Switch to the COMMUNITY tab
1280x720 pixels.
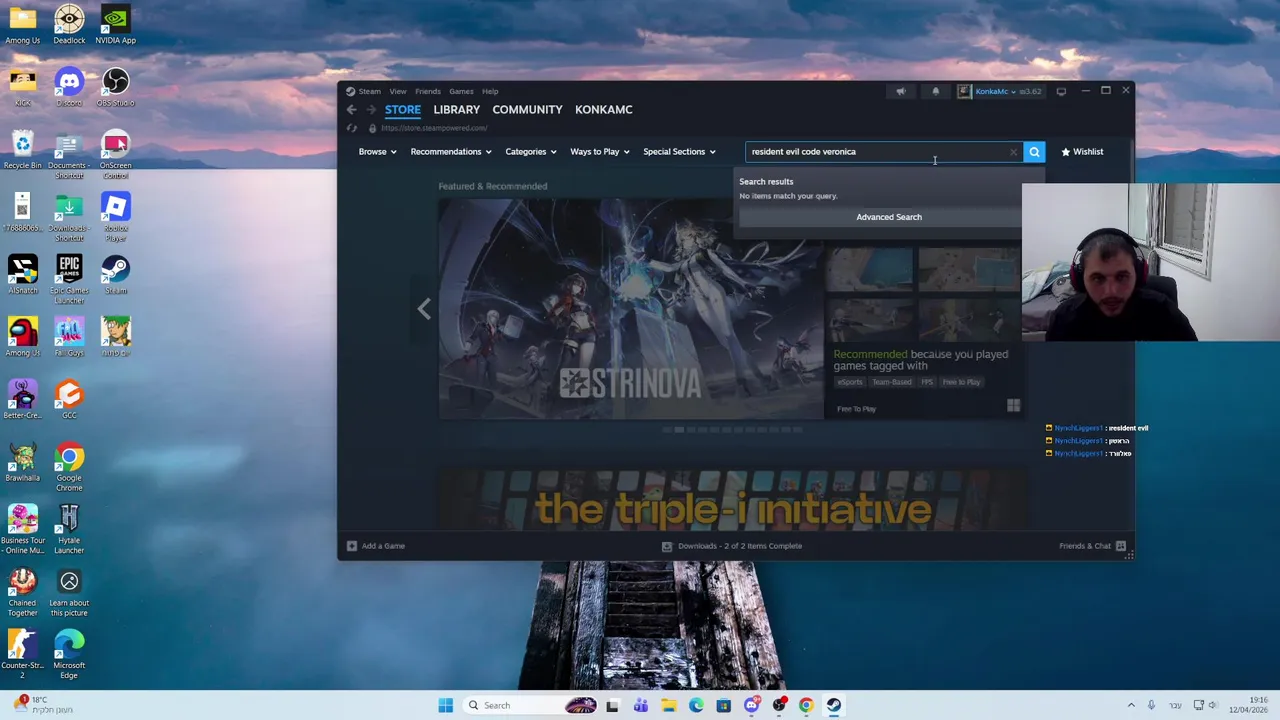[527, 110]
